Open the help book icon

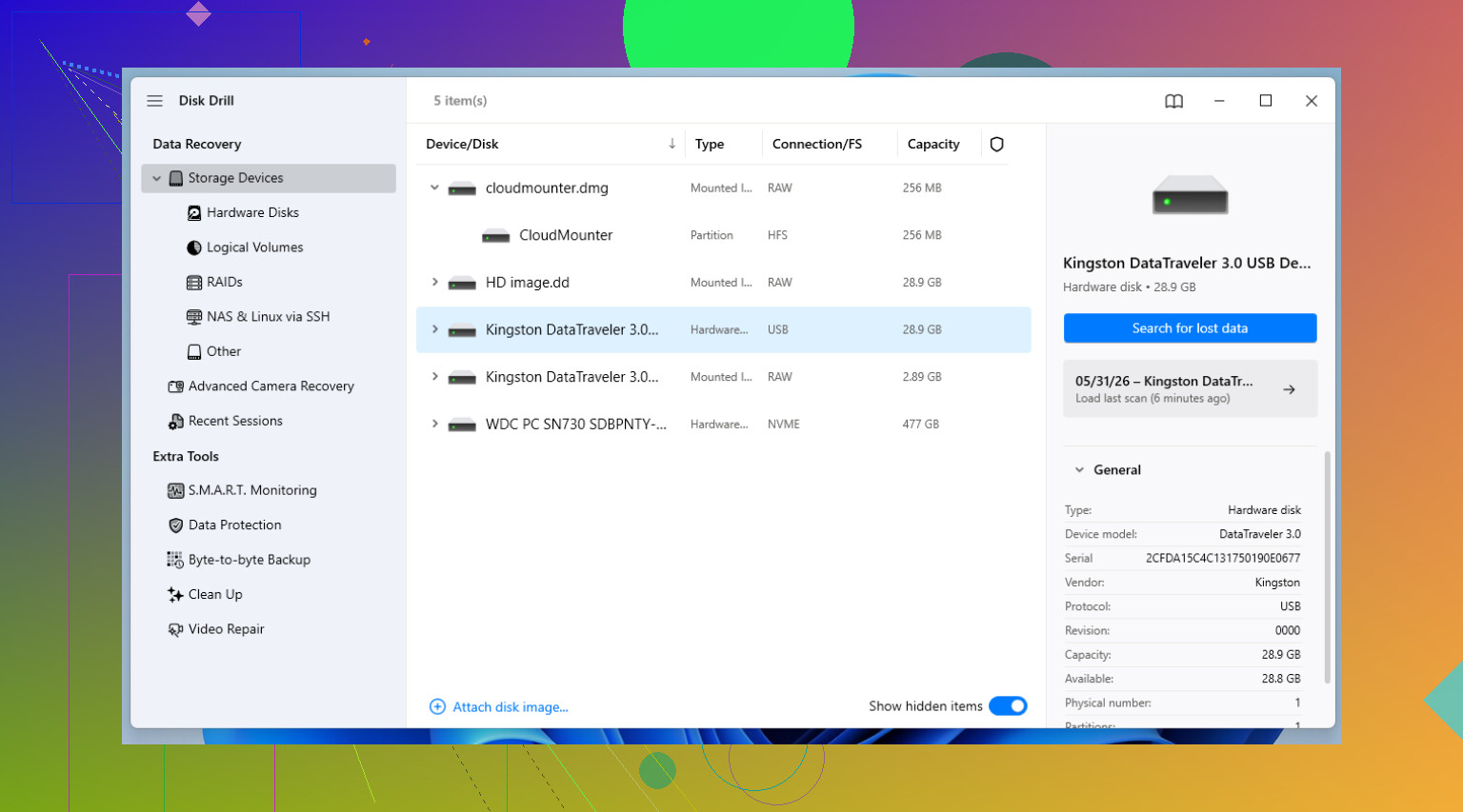point(1173,101)
